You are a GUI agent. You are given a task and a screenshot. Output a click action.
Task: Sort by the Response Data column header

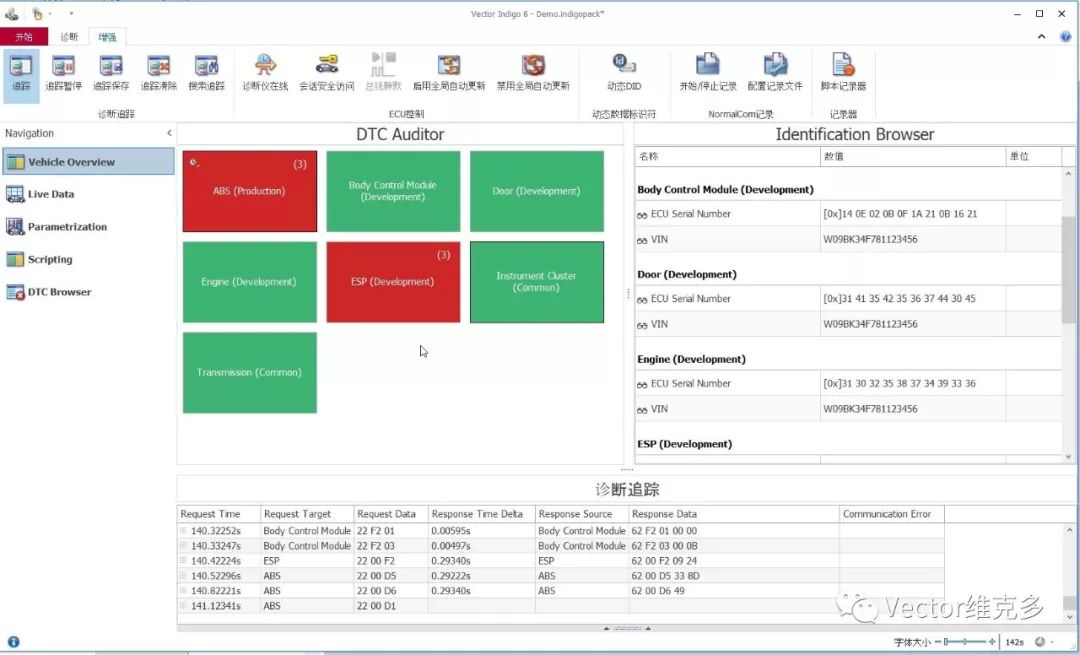(734, 514)
